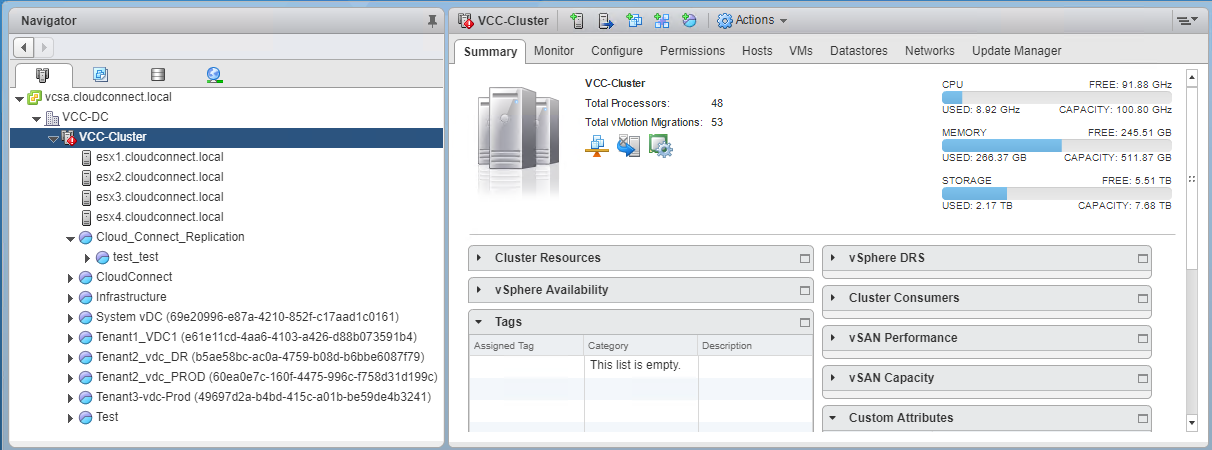Click the New Virtual Machine toolbar icon

pyautogui.click(x=634, y=20)
